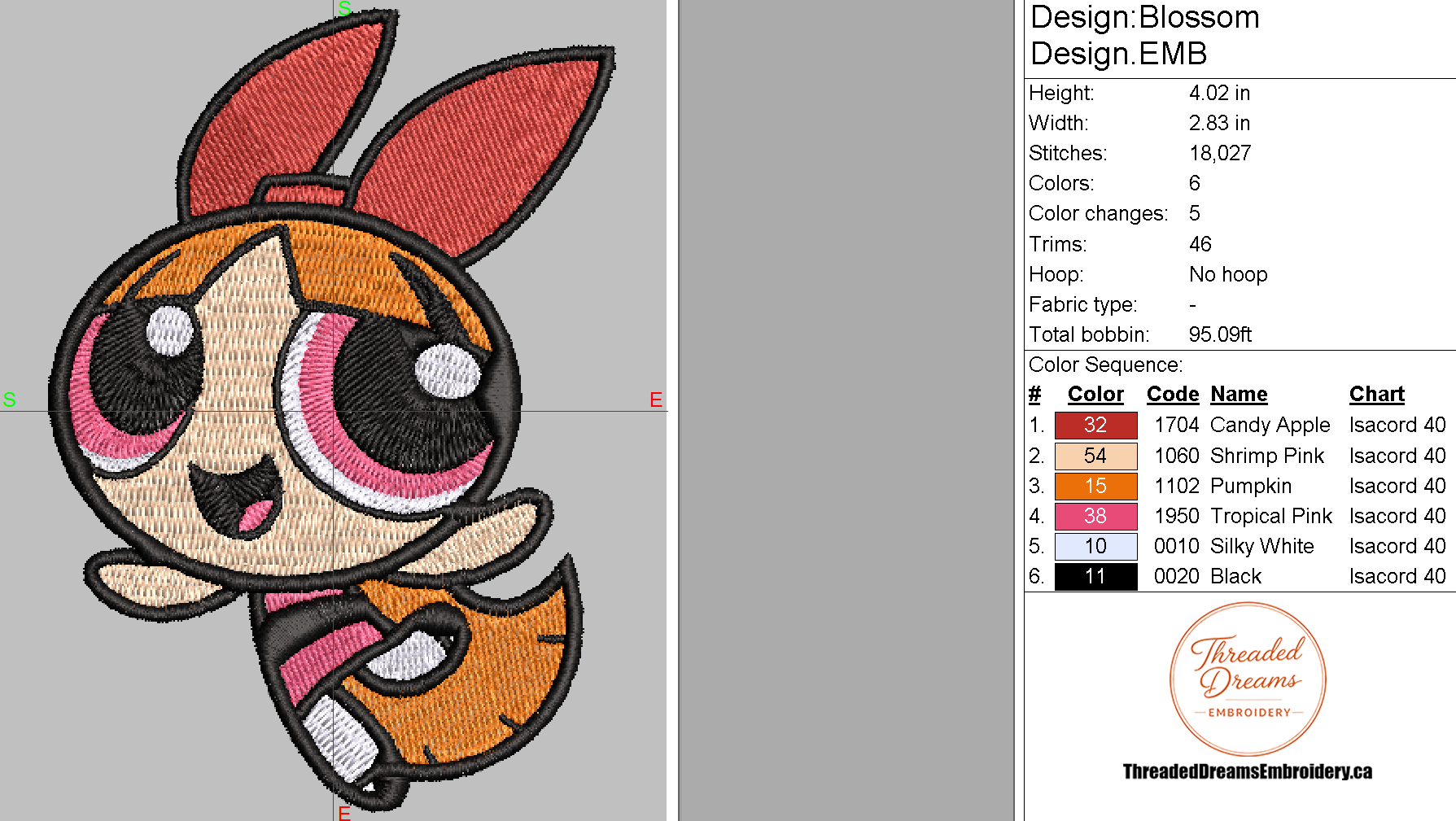The width and height of the screenshot is (1456, 821).
Task: Click the Hoop value 'No hoop'
Action: [x=1228, y=274]
